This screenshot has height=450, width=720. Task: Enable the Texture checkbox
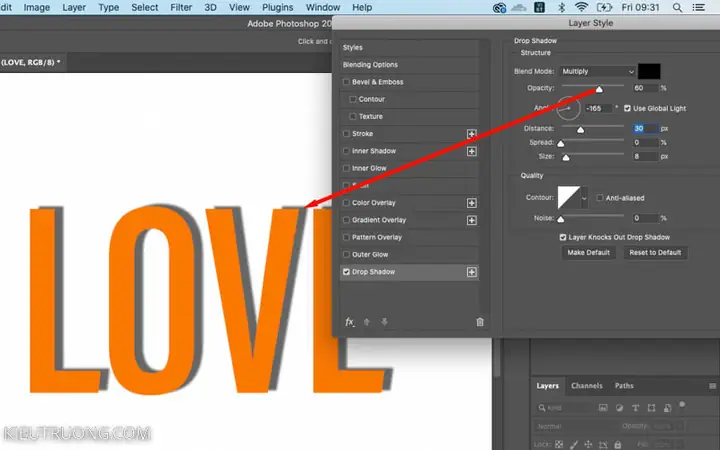pyautogui.click(x=353, y=116)
